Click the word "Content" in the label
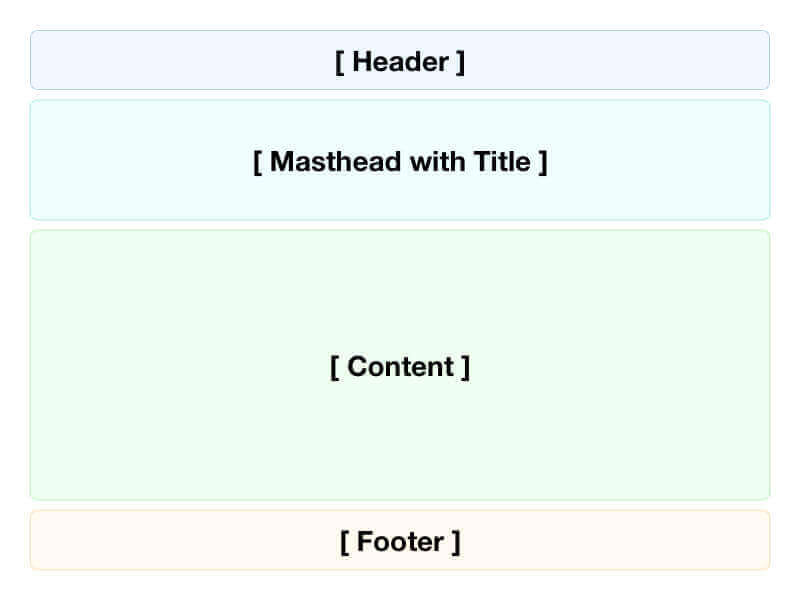This screenshot has width=800, height=600. tap(400, 367)
